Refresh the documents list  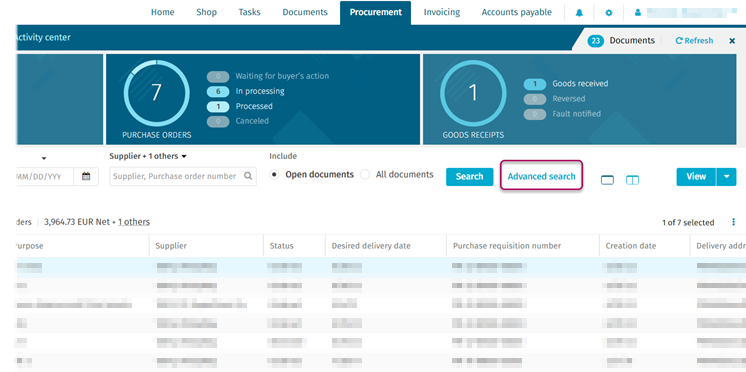point(694,41)
